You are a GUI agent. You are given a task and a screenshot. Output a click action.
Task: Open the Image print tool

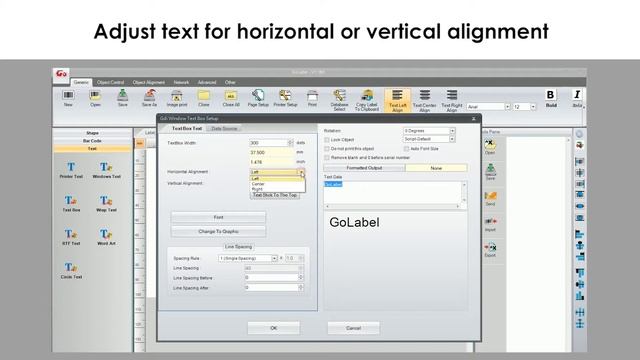coord(177,98)
